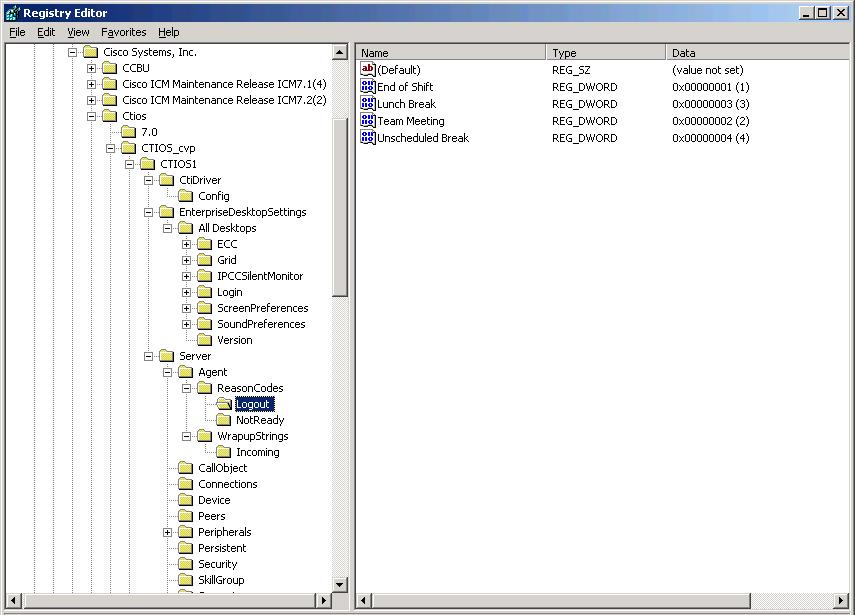Image resolution: width=855 pixels, height=615 pixels.
Task: Sort values by the Data column header
Action: (x=757, y=52)
